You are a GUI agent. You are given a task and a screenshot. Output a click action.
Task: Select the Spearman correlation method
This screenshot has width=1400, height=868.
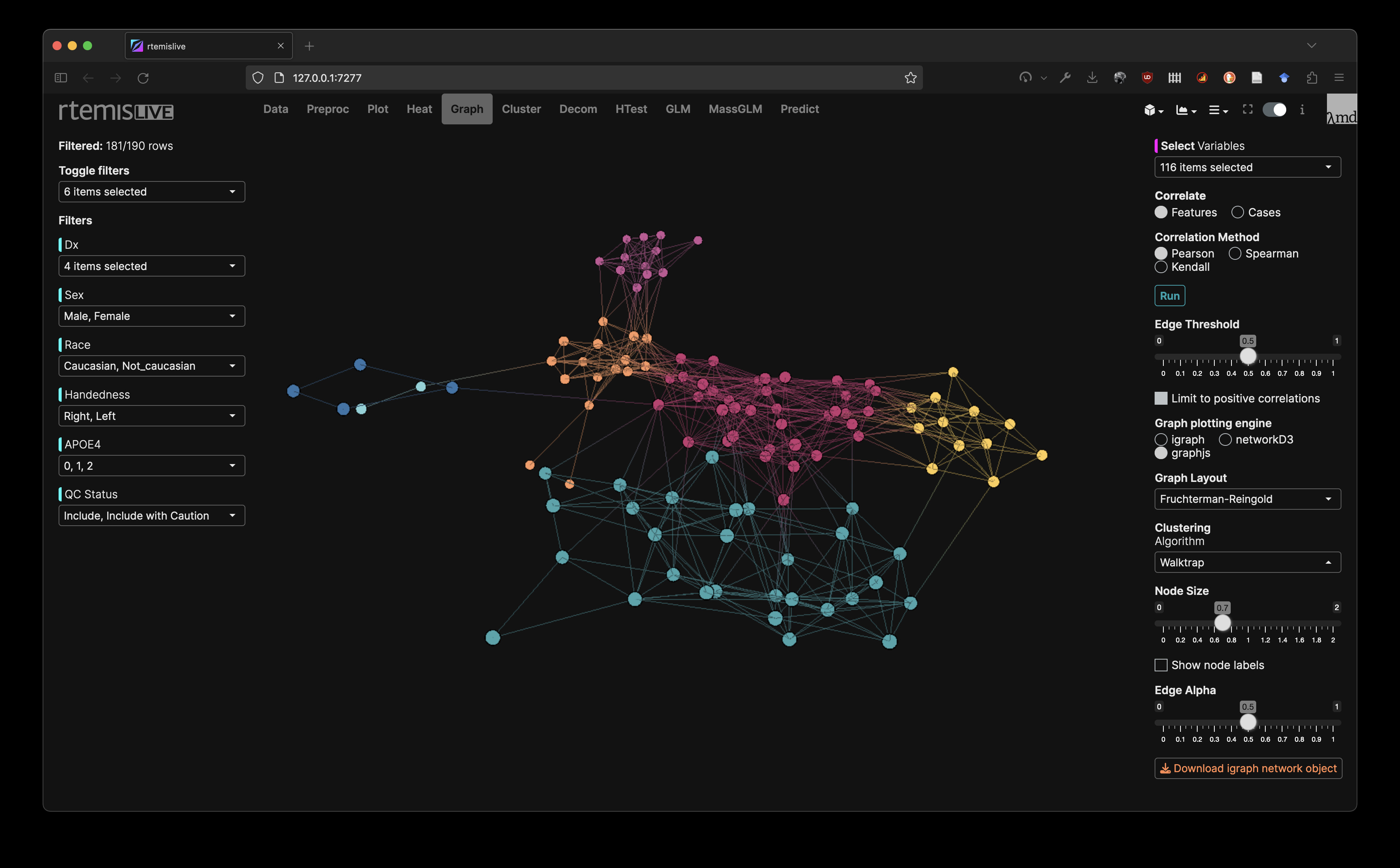pyautogui.click(x=1235, y=254)
